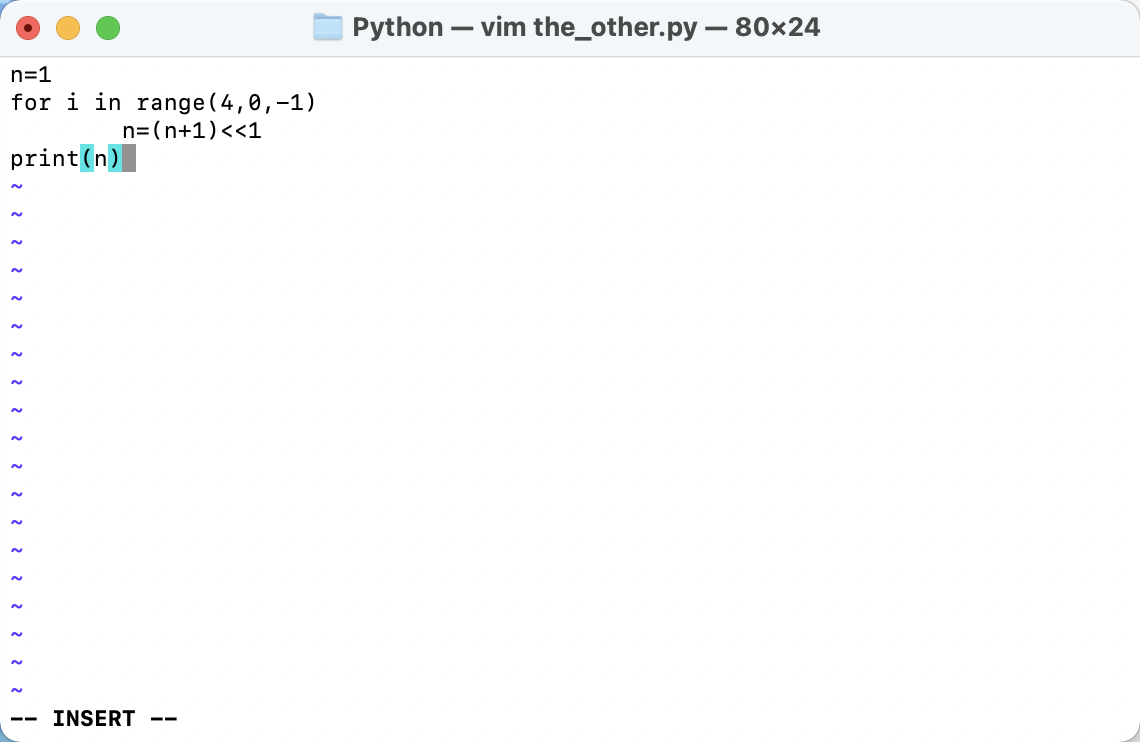Viewport: 1140px width, 742px height.
Task: Click the "print" function name
Action: (x=45, y=158)
